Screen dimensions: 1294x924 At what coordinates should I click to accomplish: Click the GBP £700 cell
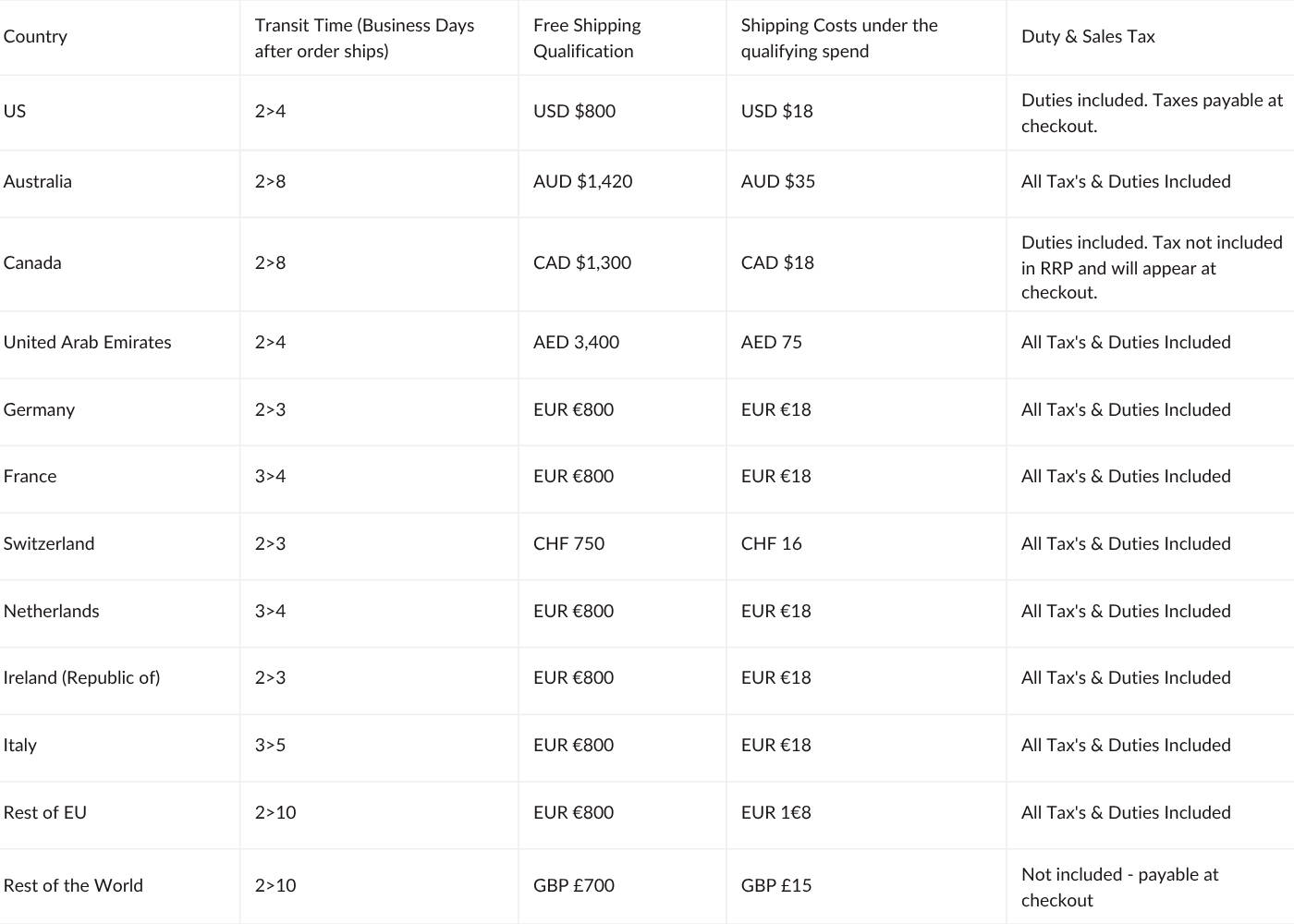573,886
